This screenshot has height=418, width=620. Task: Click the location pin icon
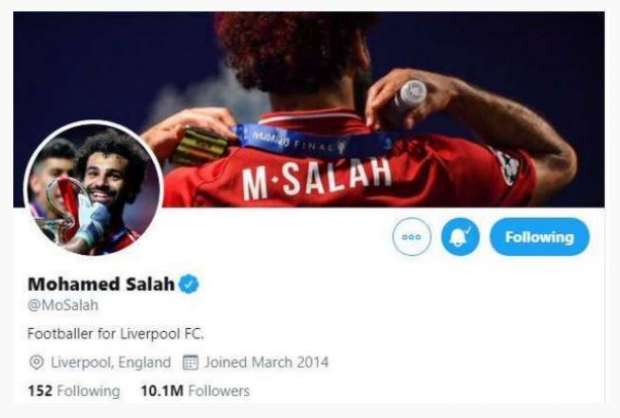[x=36, y=362]
